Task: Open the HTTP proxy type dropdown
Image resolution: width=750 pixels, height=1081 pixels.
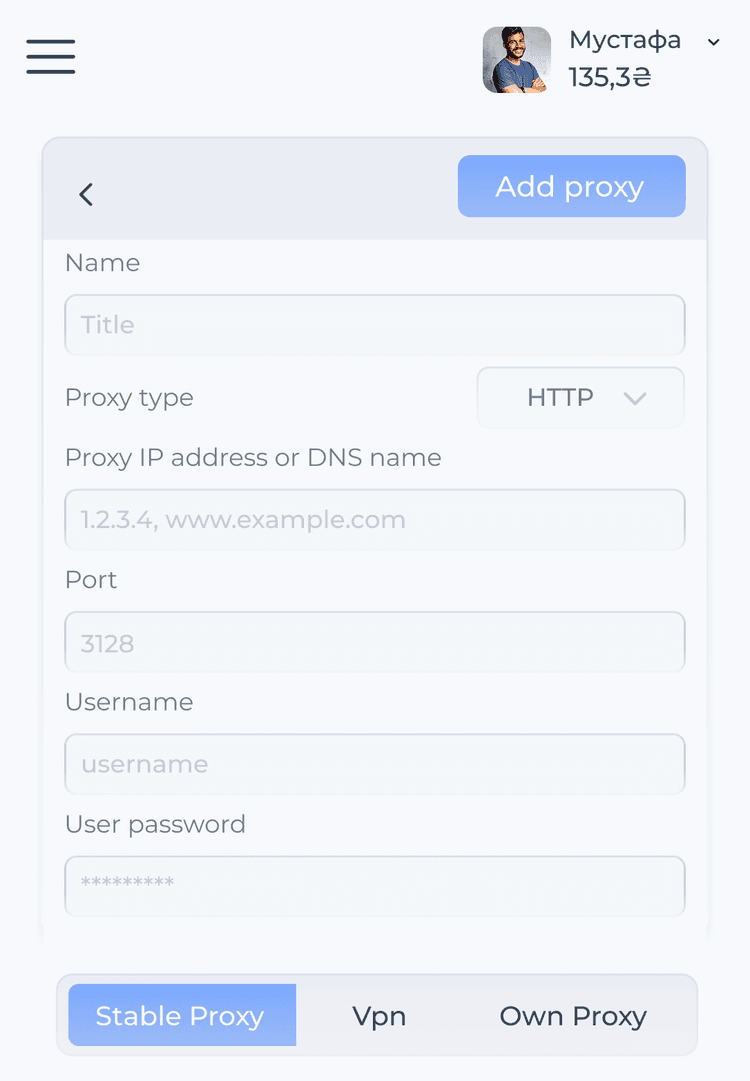Action: click(580, 397)
